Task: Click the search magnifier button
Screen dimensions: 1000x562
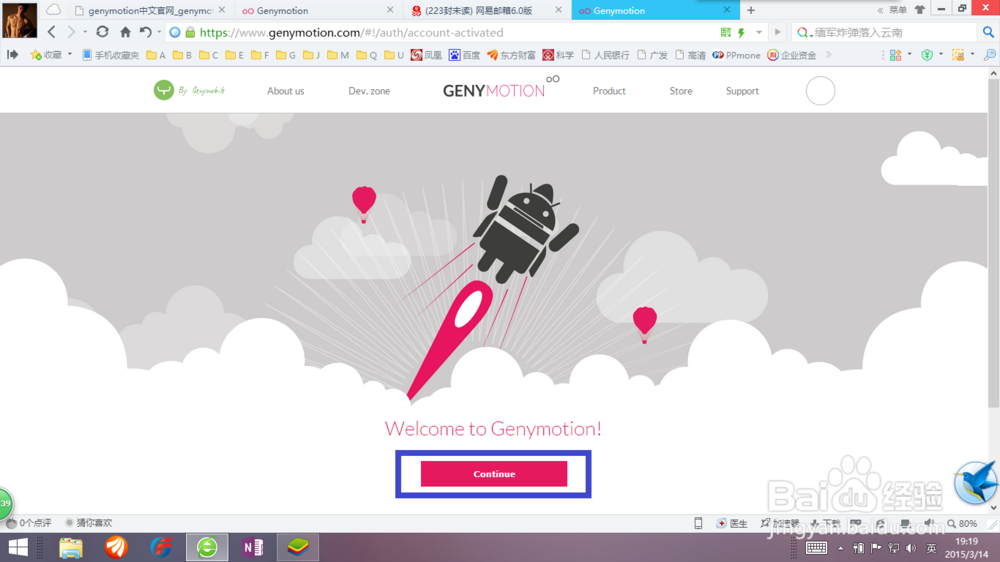Action: pos(988,32)
